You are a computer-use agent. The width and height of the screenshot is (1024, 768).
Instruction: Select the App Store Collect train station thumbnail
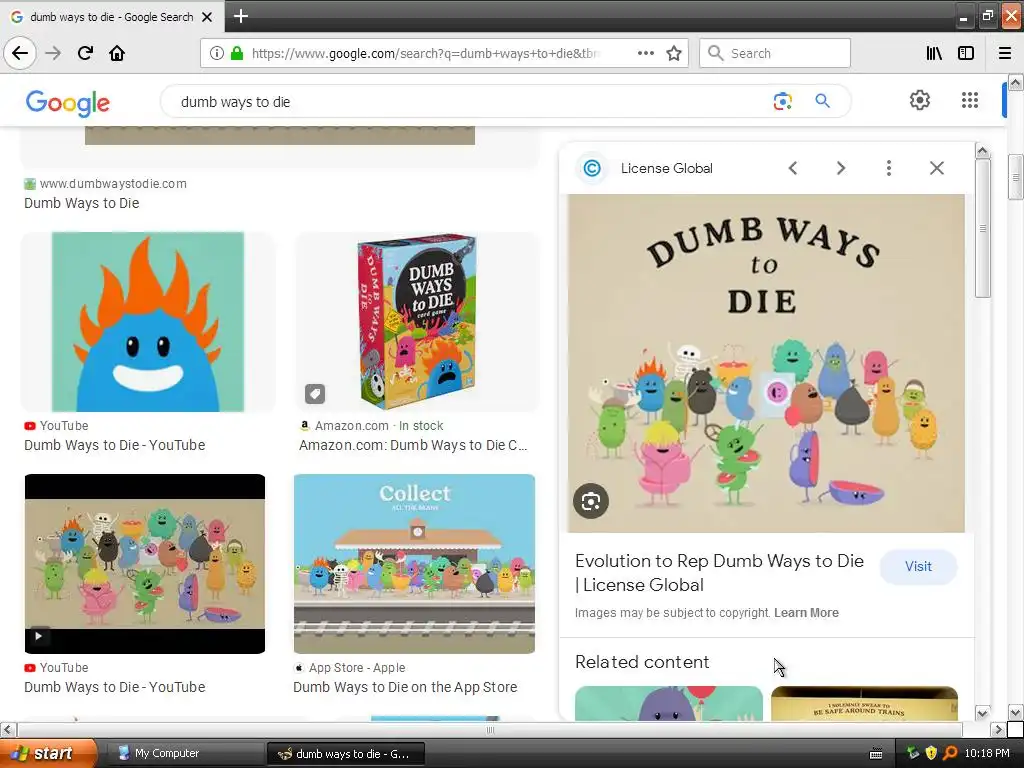414,564
